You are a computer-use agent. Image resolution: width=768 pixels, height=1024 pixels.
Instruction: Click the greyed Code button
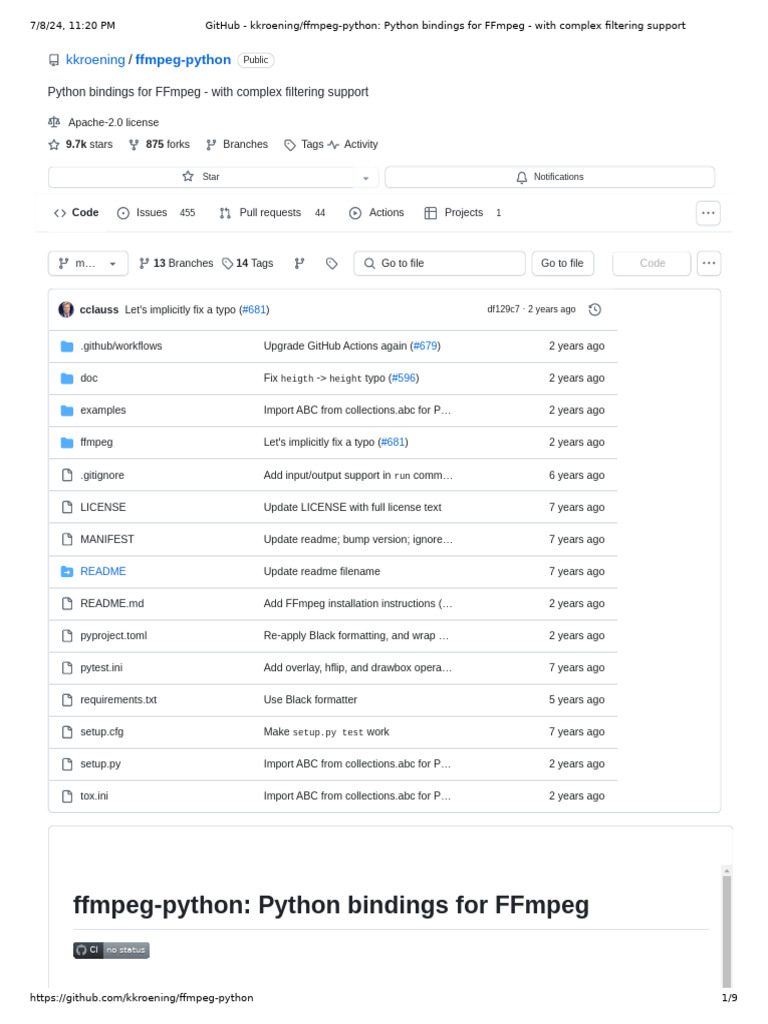(x=652, y=263)
